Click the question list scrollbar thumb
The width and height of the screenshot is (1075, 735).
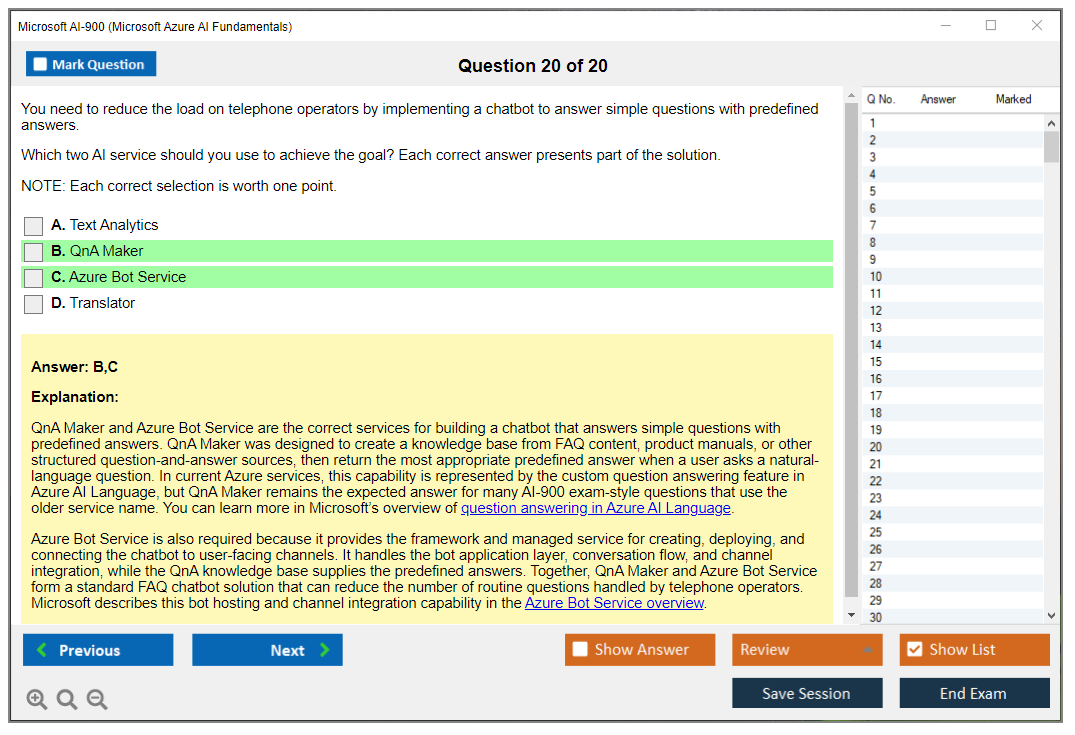click(1051, 147)
